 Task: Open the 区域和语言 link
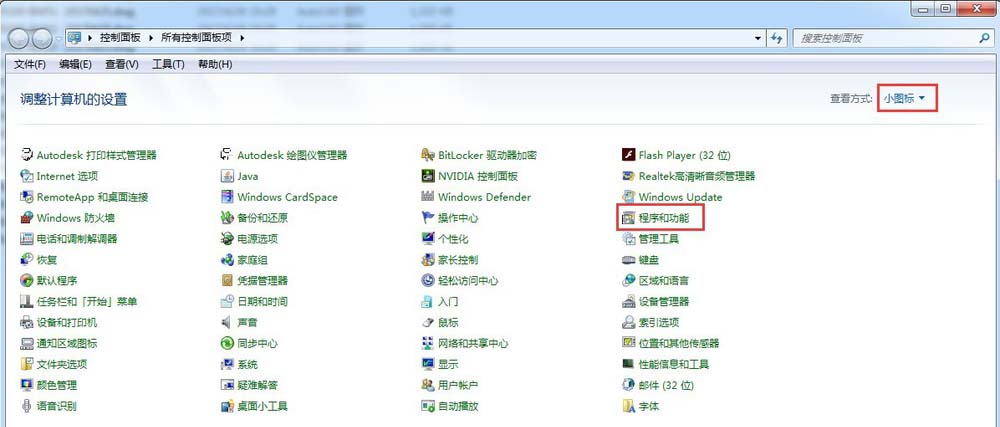(664, 280)
